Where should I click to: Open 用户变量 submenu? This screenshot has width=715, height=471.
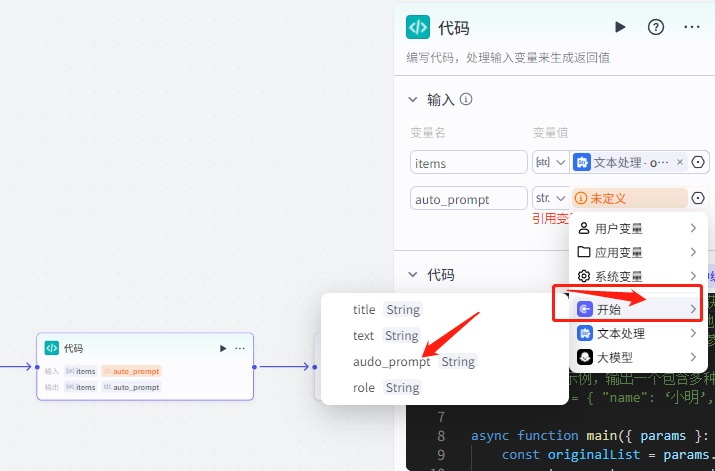(637, 228)
